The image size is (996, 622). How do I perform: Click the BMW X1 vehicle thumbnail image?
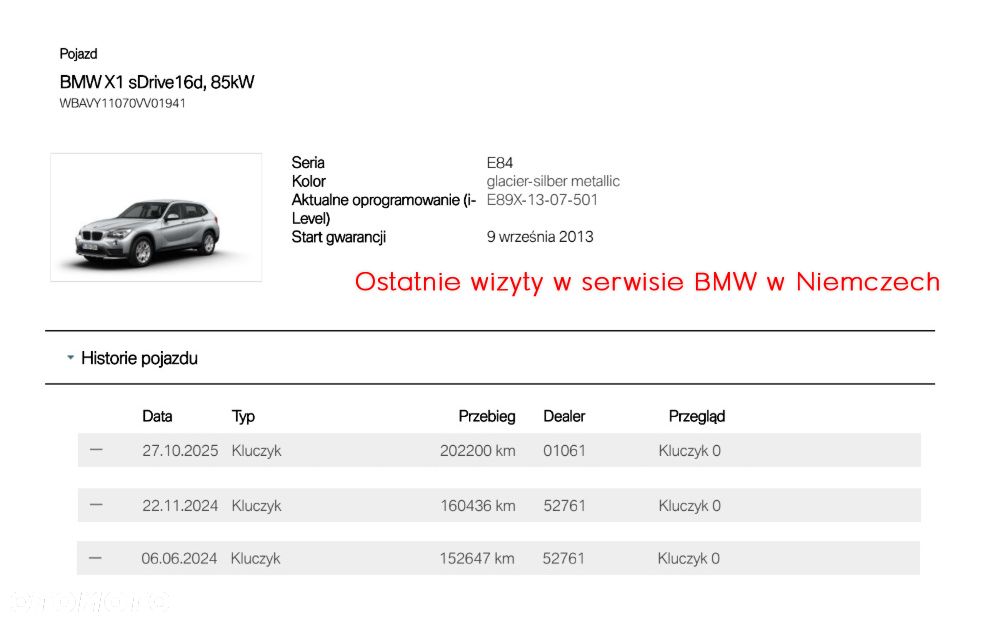(156, 217)
